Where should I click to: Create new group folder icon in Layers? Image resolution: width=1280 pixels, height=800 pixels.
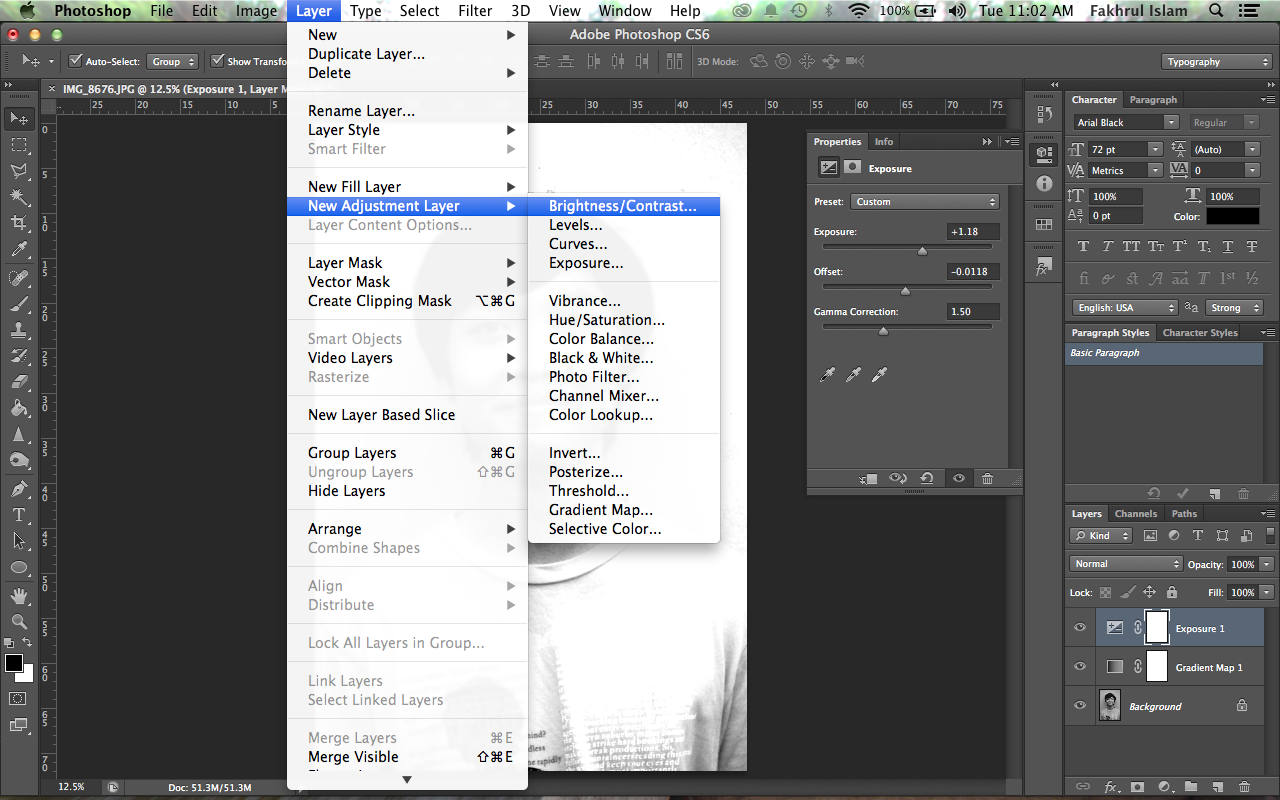click(x=1190, y=787)
